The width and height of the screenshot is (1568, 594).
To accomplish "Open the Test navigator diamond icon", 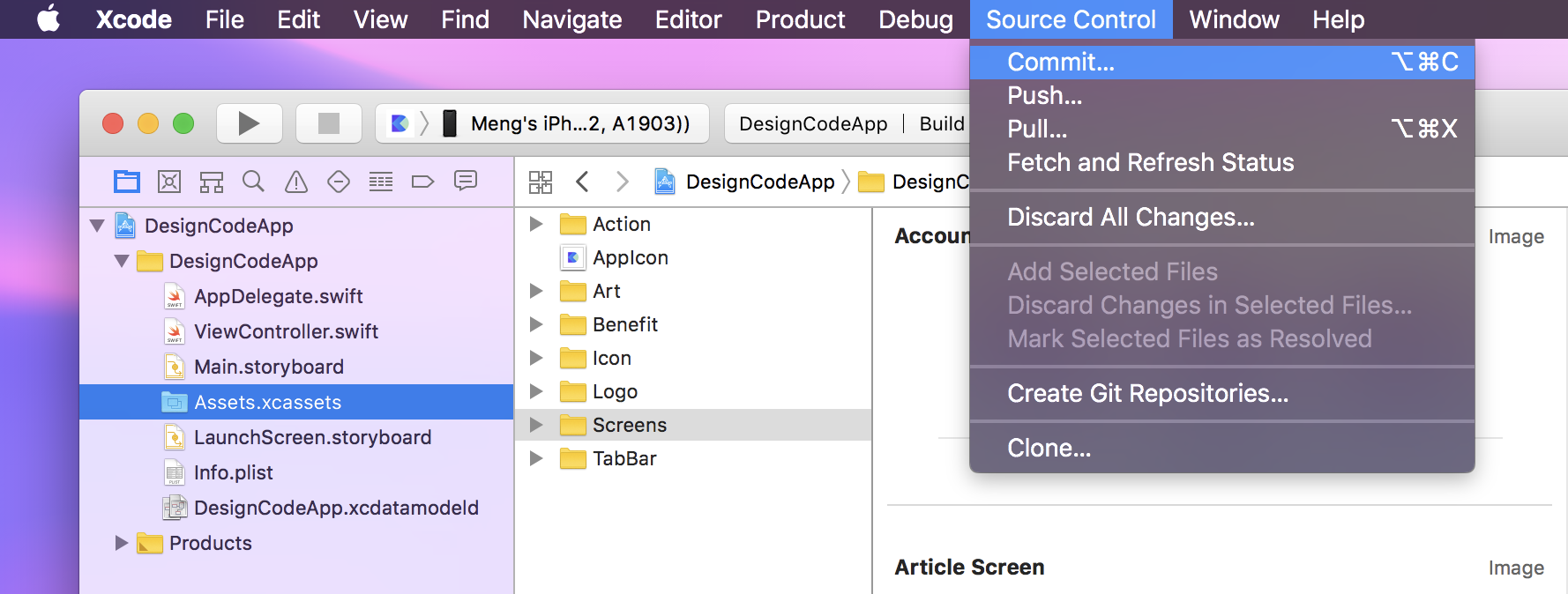I will 339,182.
